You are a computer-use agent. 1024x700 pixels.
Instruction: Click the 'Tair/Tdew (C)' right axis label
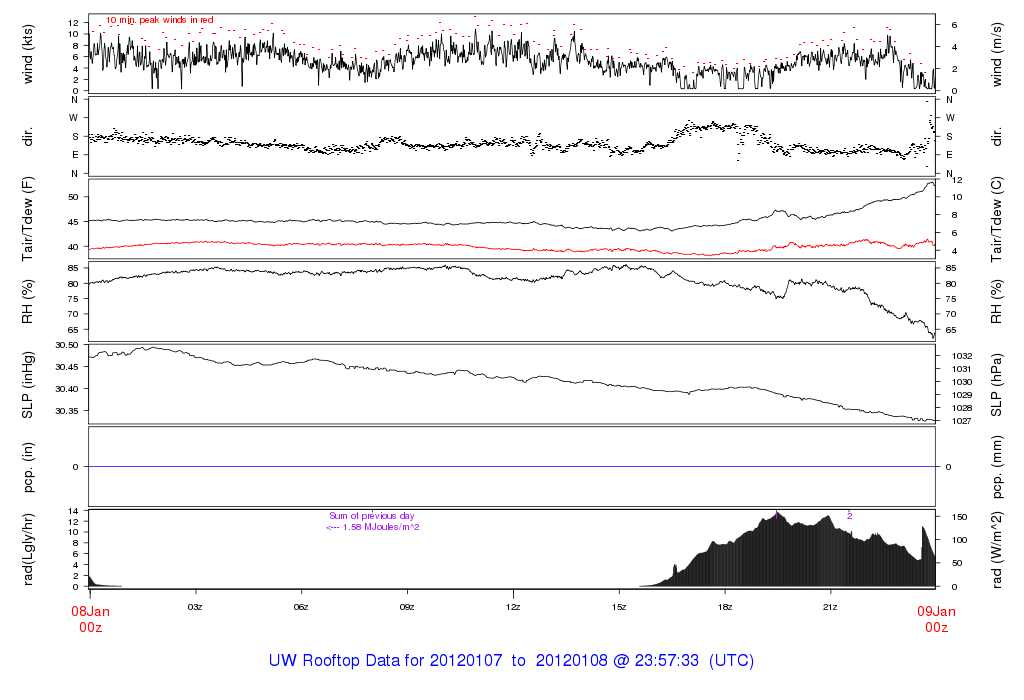coord(997,220)
